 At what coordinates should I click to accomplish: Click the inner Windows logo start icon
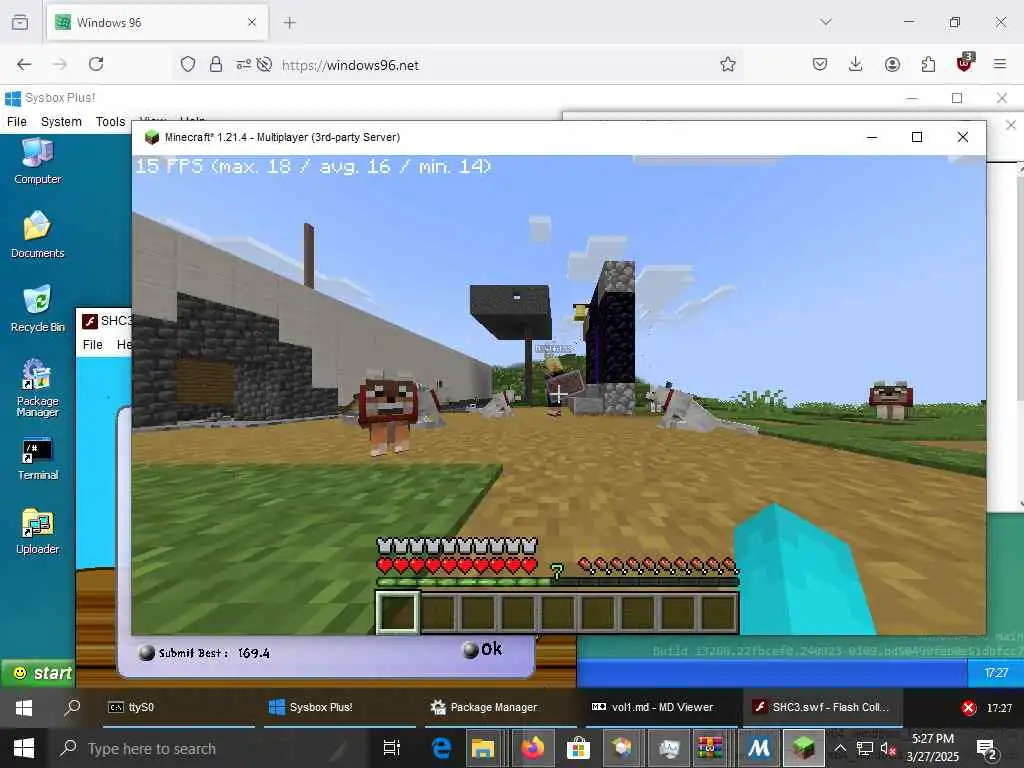pos(24,708)
